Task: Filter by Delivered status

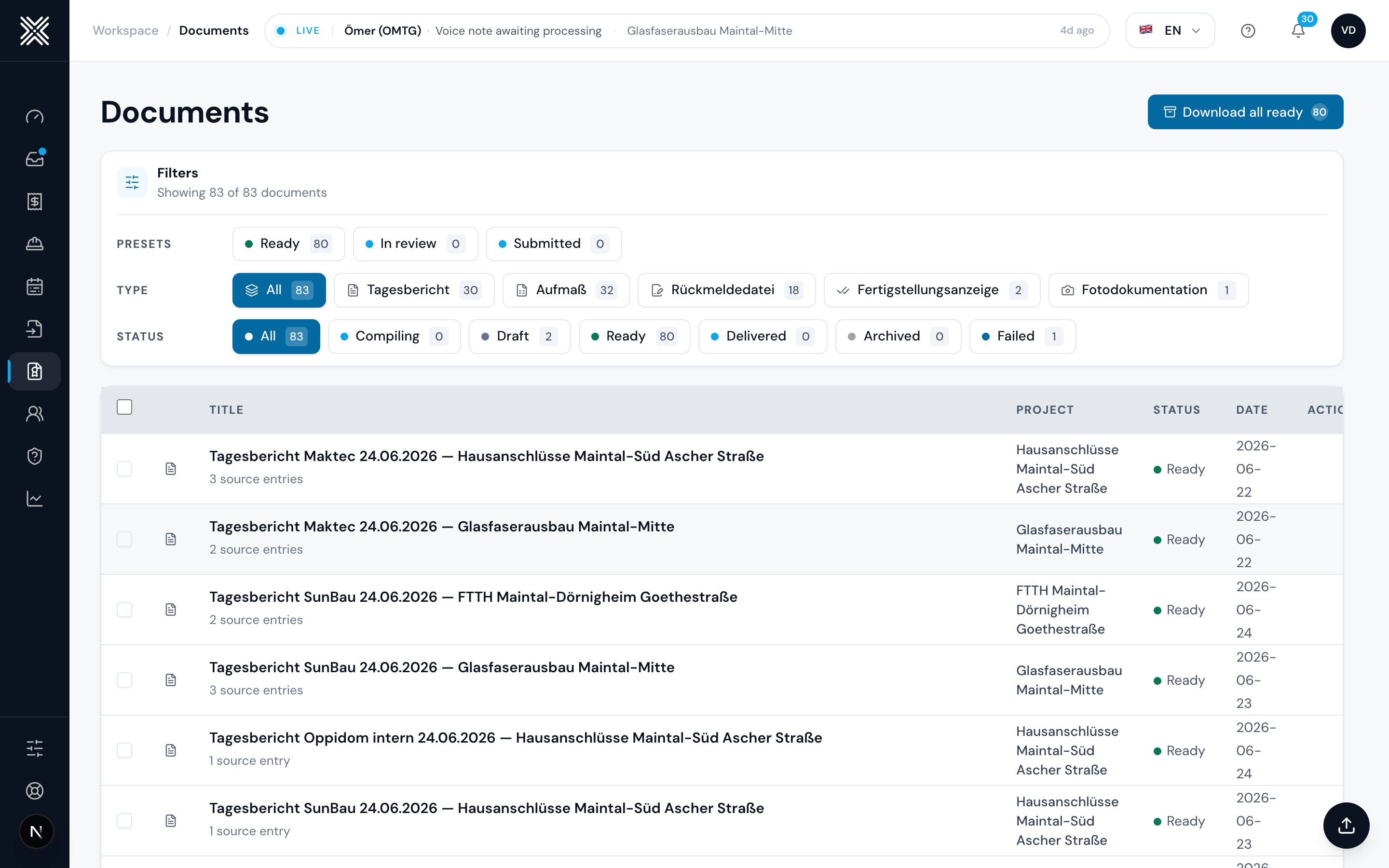Action: (x=763, y=337)
